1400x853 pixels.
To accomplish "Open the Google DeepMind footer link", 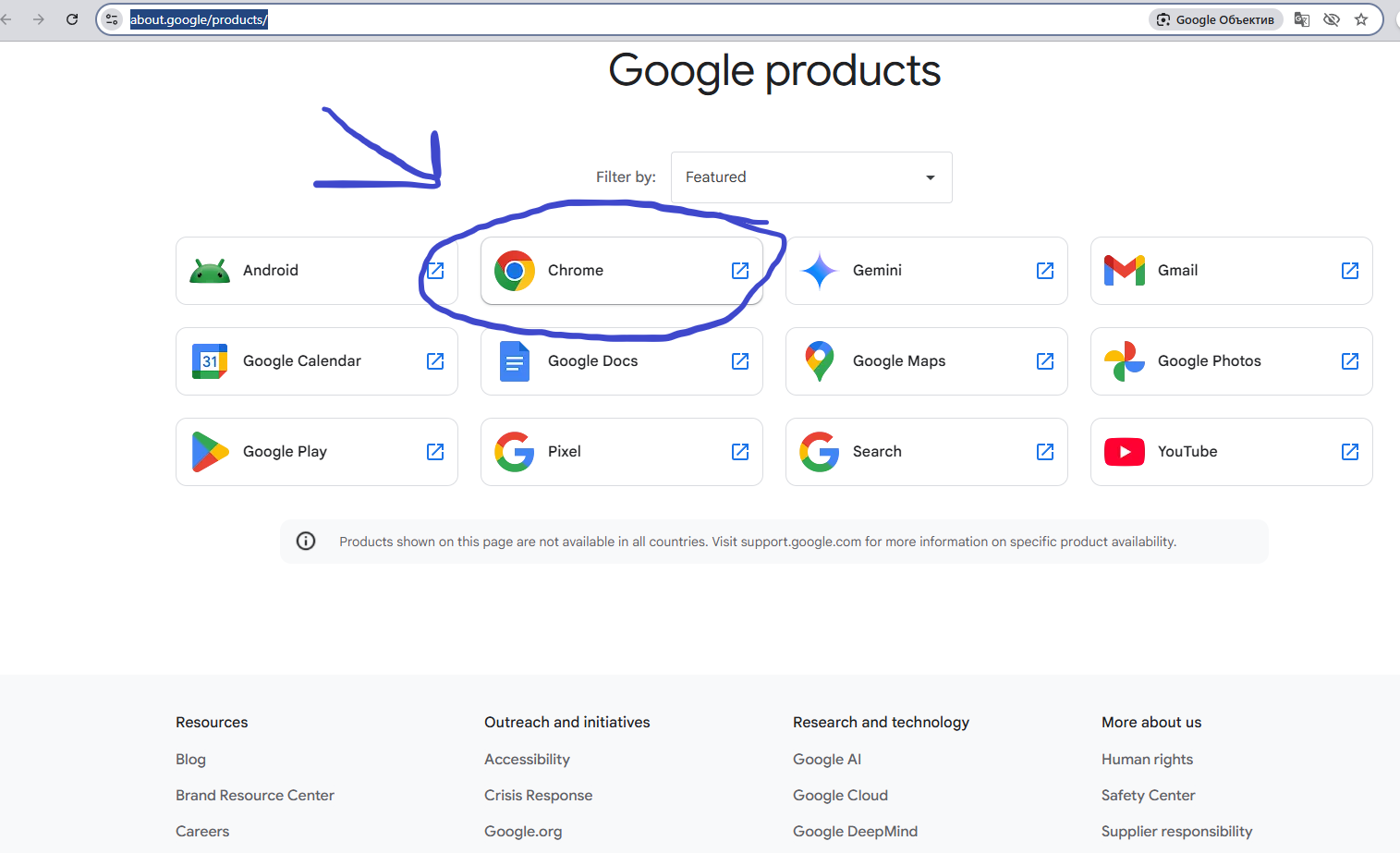I will tap(856, 832).
